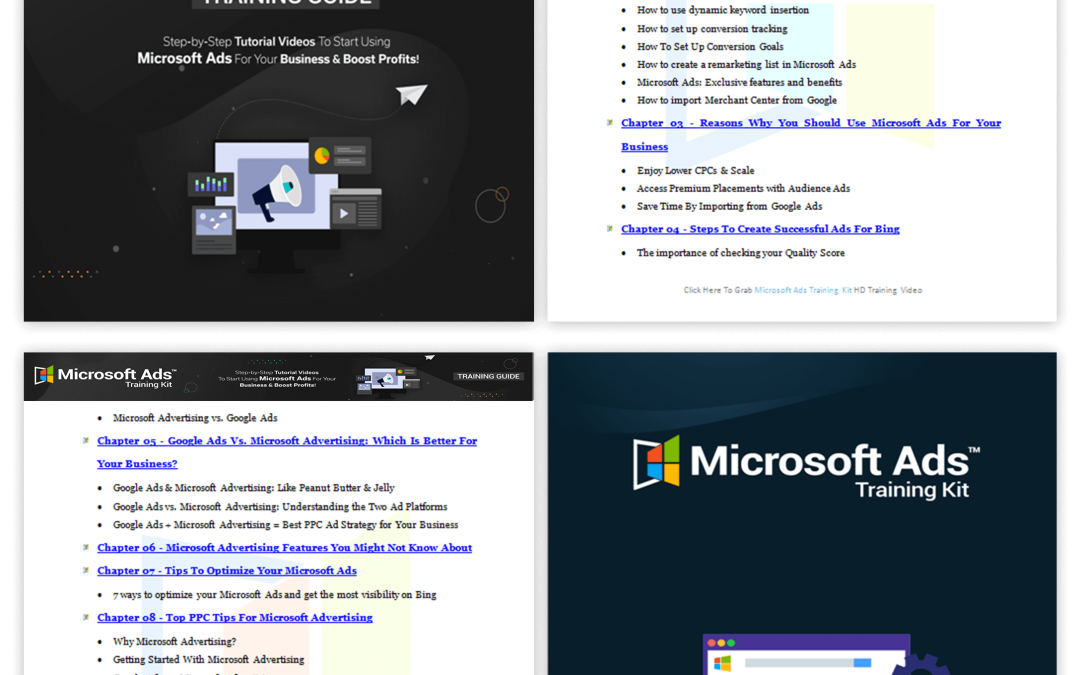Click the "Best PPC Ad Strategy for Your Business" bullet
The width and height of the screenshot is (1080, 675).
286,524
